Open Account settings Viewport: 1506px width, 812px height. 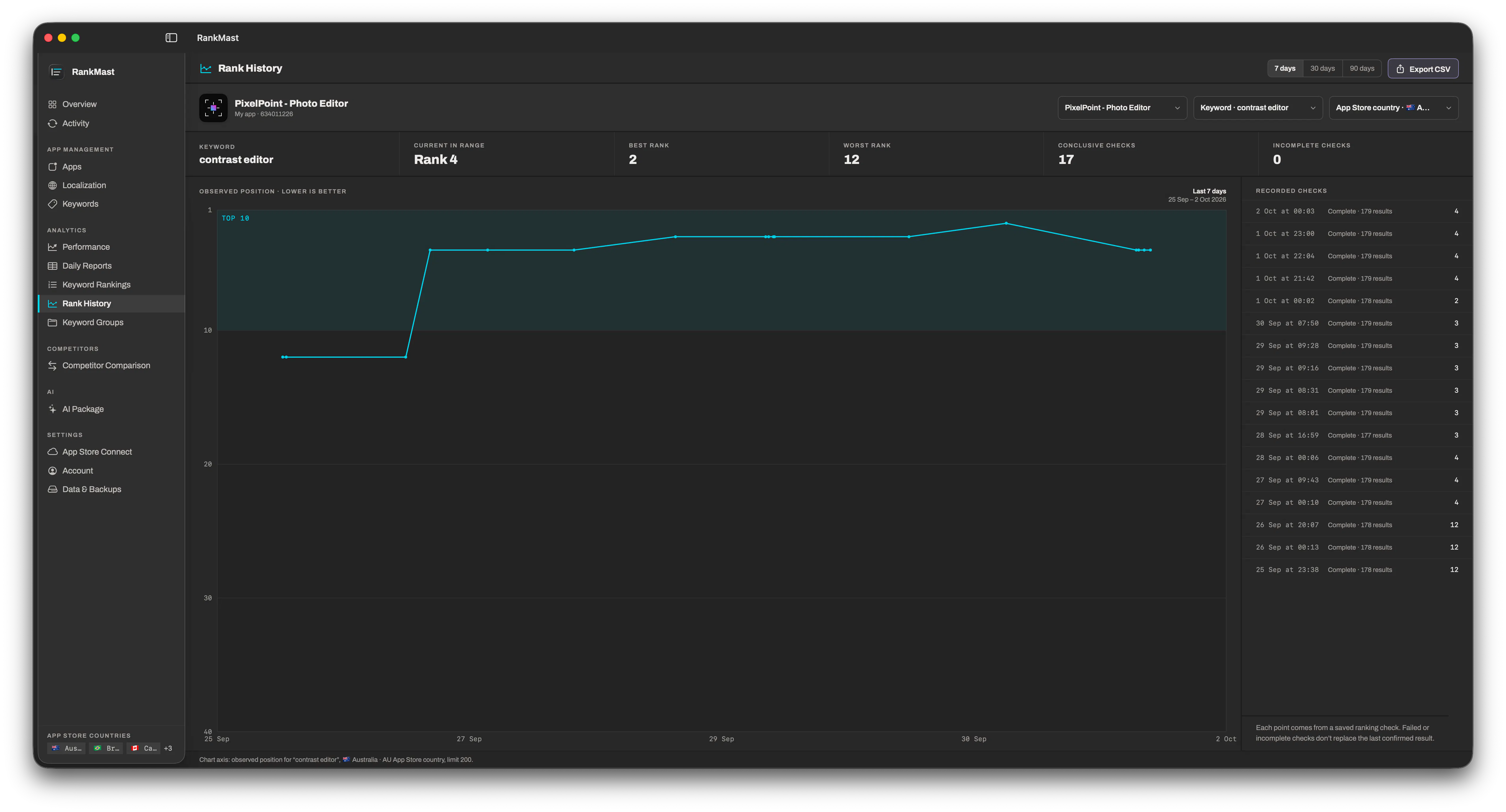coord(111,471)
